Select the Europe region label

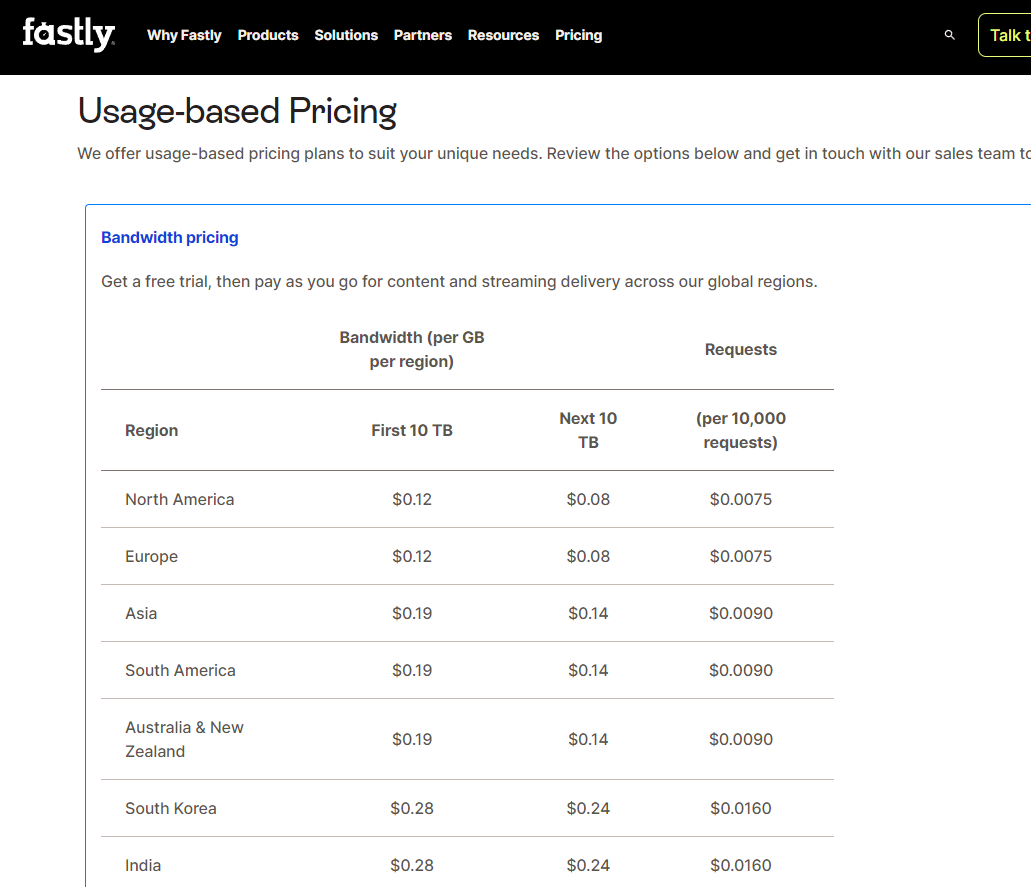pos(151,556)
